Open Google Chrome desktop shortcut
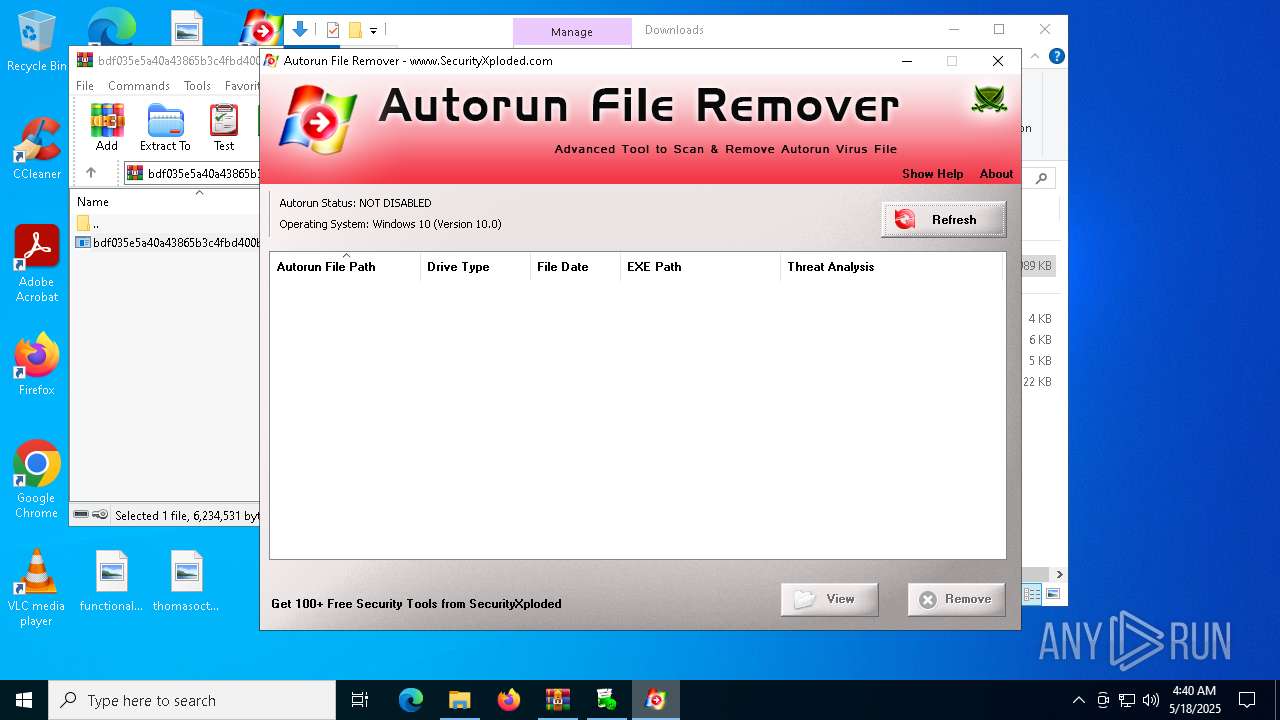 tap(37, 480)
